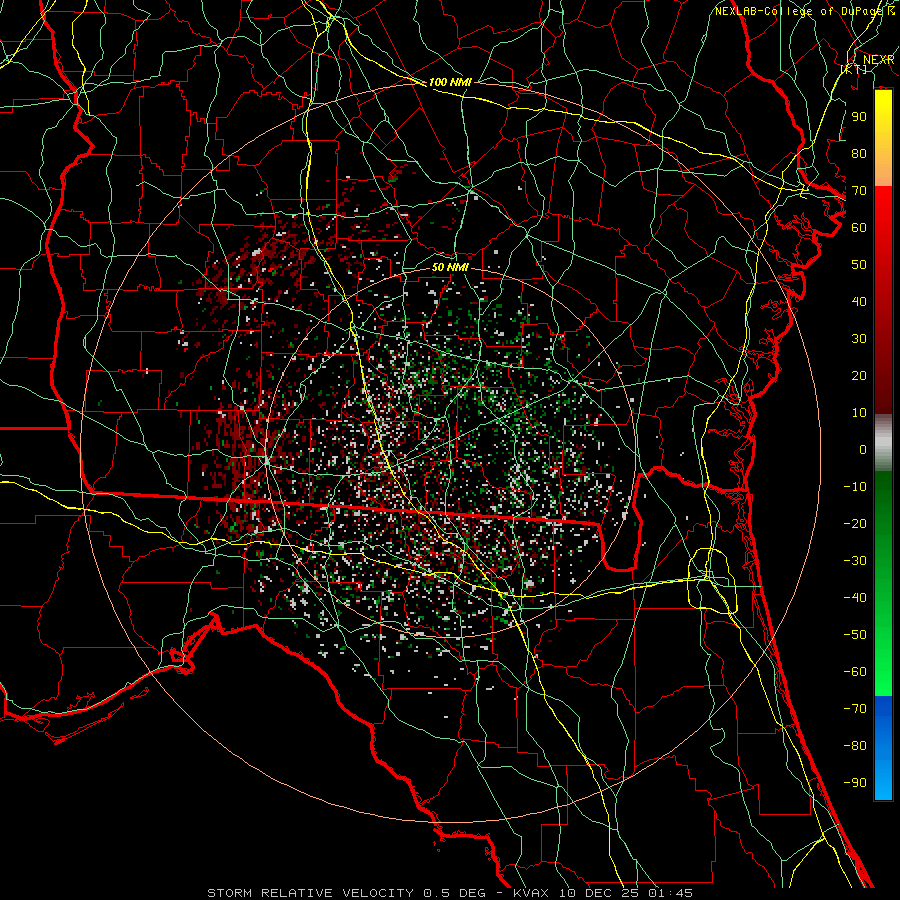This screenshot has height=900, width=900.
Task: Select the 40 value on velocity scale
Action: coord(859,301)
